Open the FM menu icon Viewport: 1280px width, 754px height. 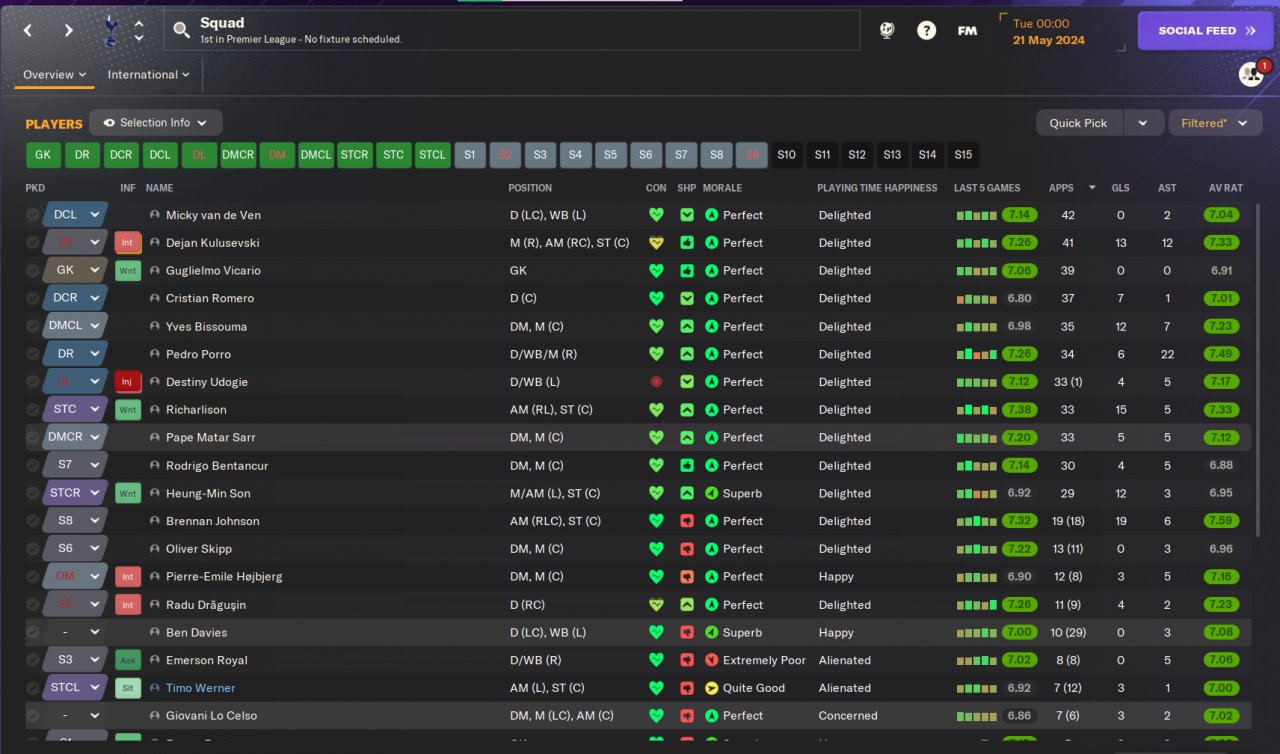967,30
